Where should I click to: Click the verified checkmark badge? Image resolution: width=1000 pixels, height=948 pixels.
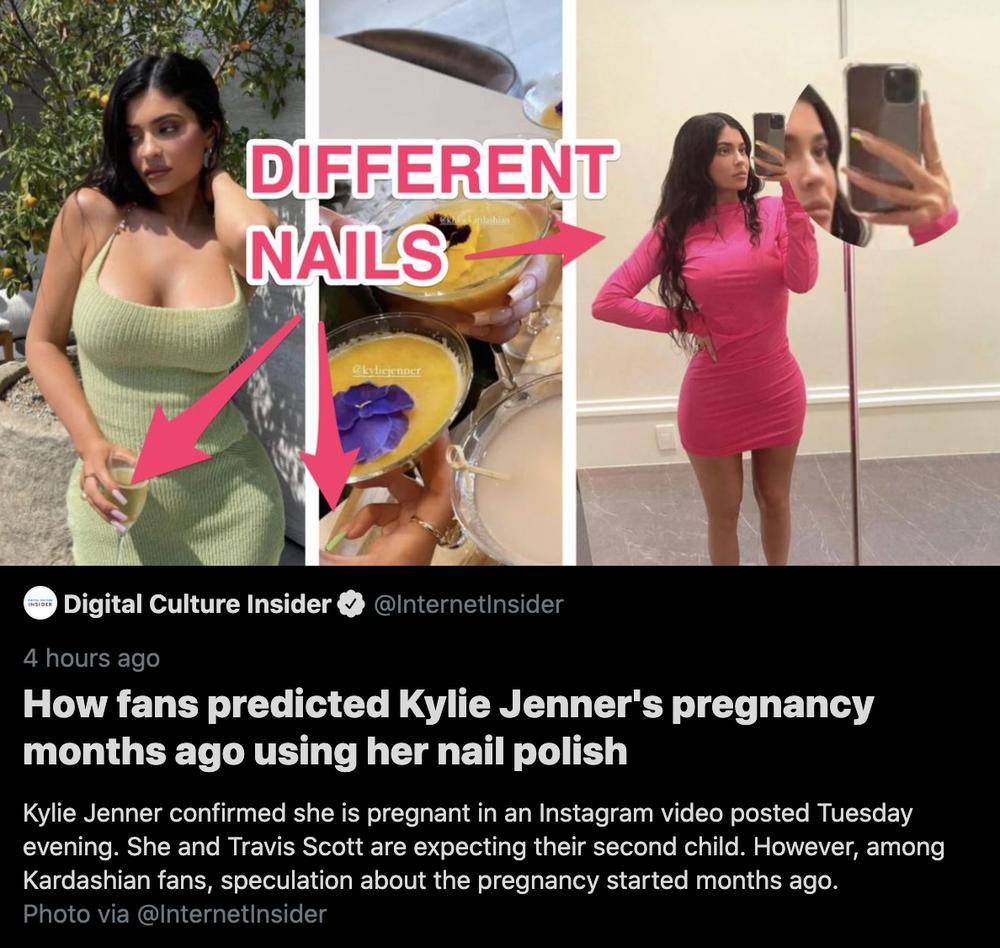(350, 604)
